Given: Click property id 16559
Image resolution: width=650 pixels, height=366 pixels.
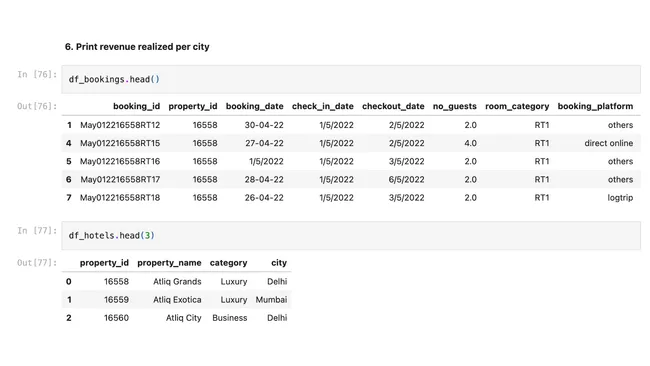Looking at the screenshot, I should (x=116, y=300).
